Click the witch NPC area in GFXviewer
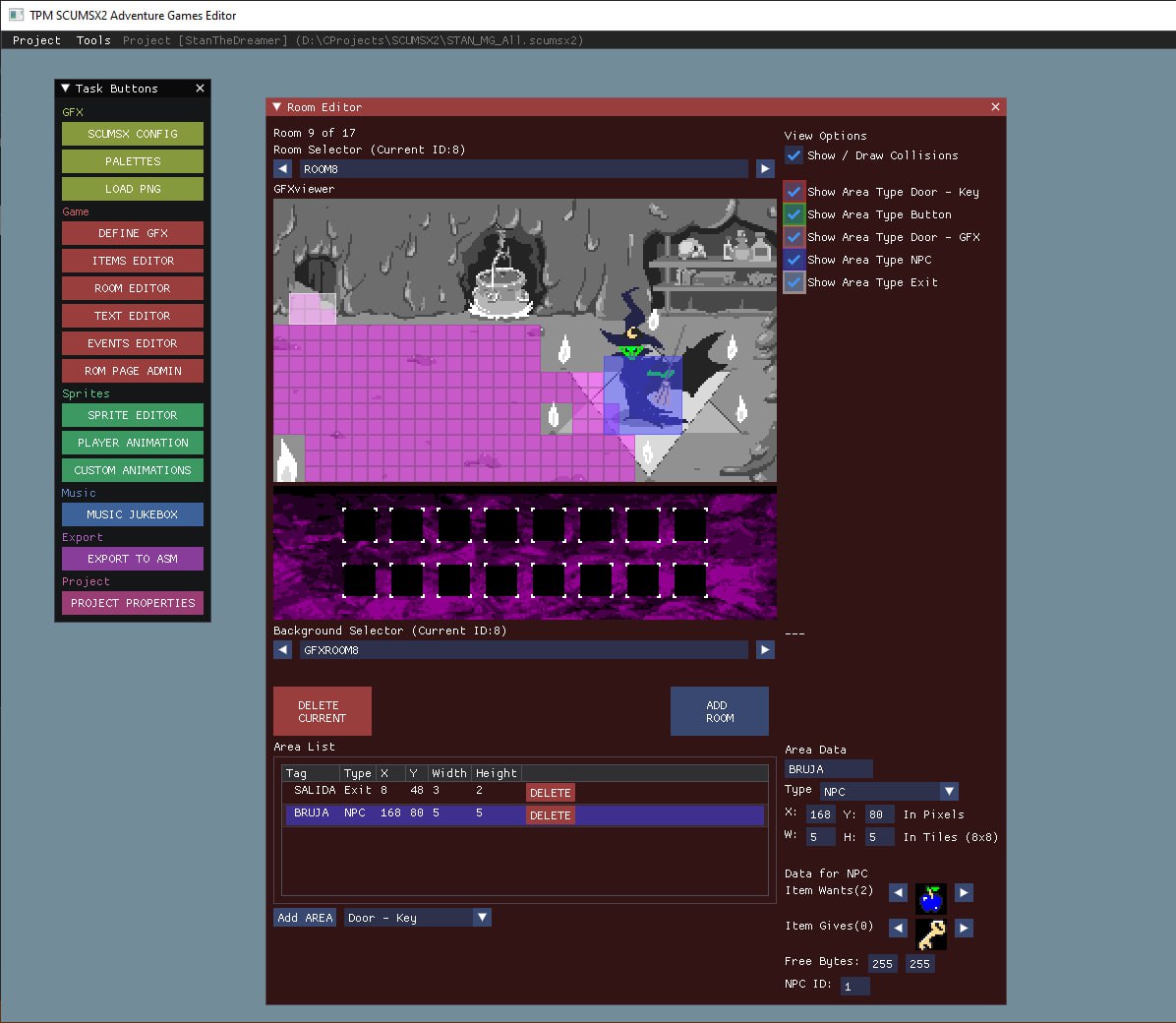The width and height of the screenshot is (1176, 1023). click(643, 394)
